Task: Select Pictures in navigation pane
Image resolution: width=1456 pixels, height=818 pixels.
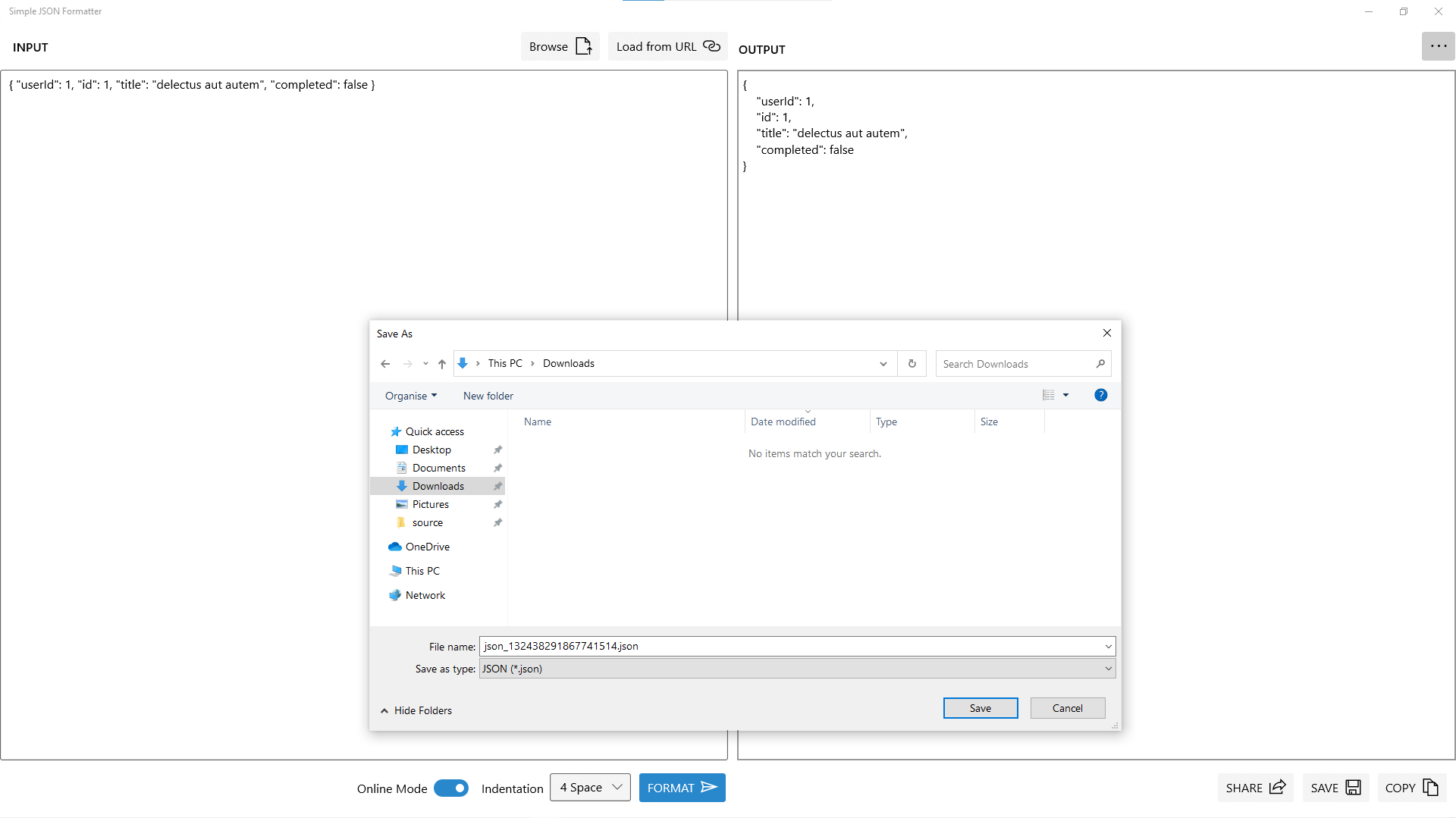Action: [x=431, y=504]
